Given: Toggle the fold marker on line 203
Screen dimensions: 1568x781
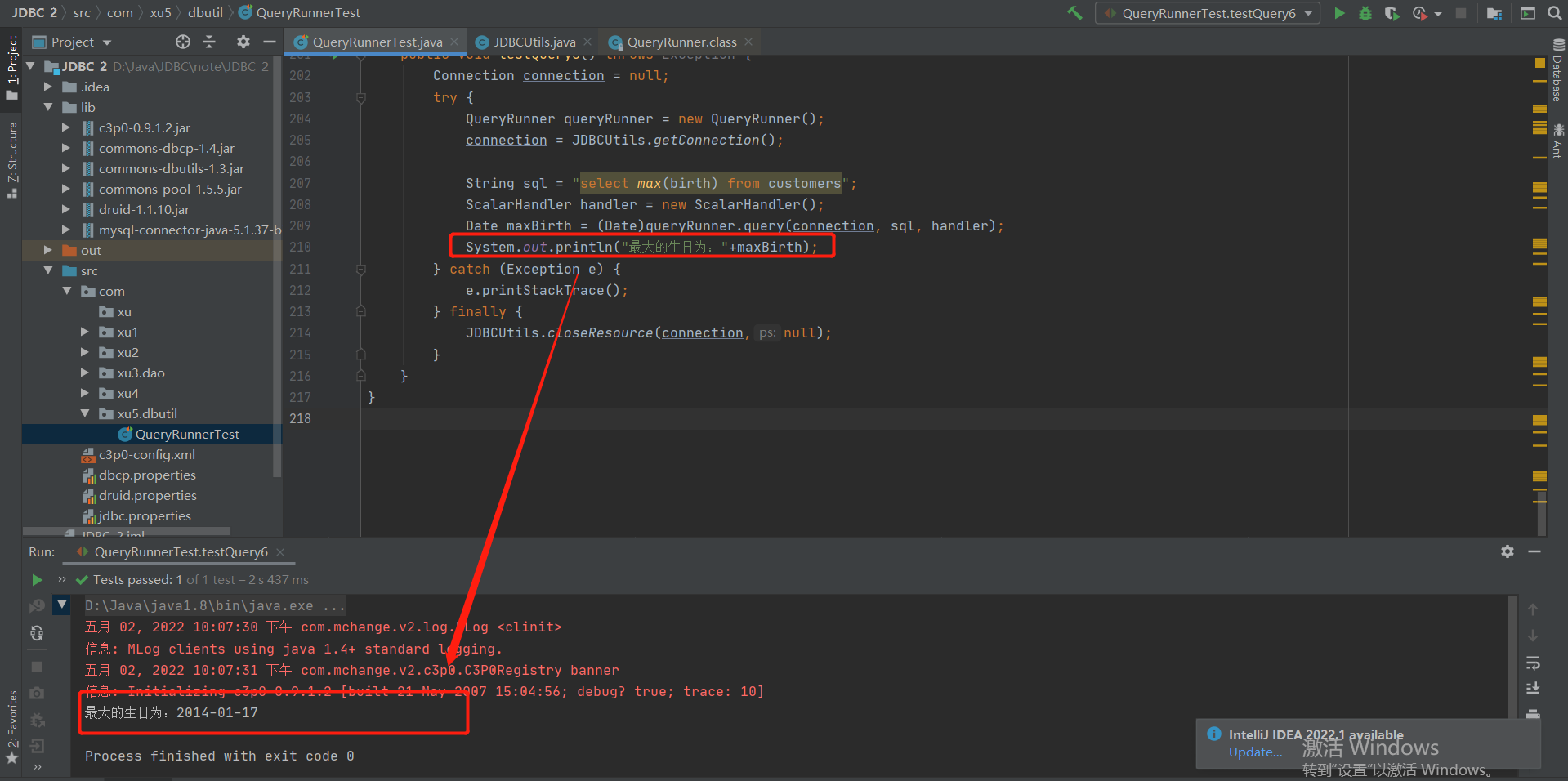Looking at the screenshot, I should [360, 97].
